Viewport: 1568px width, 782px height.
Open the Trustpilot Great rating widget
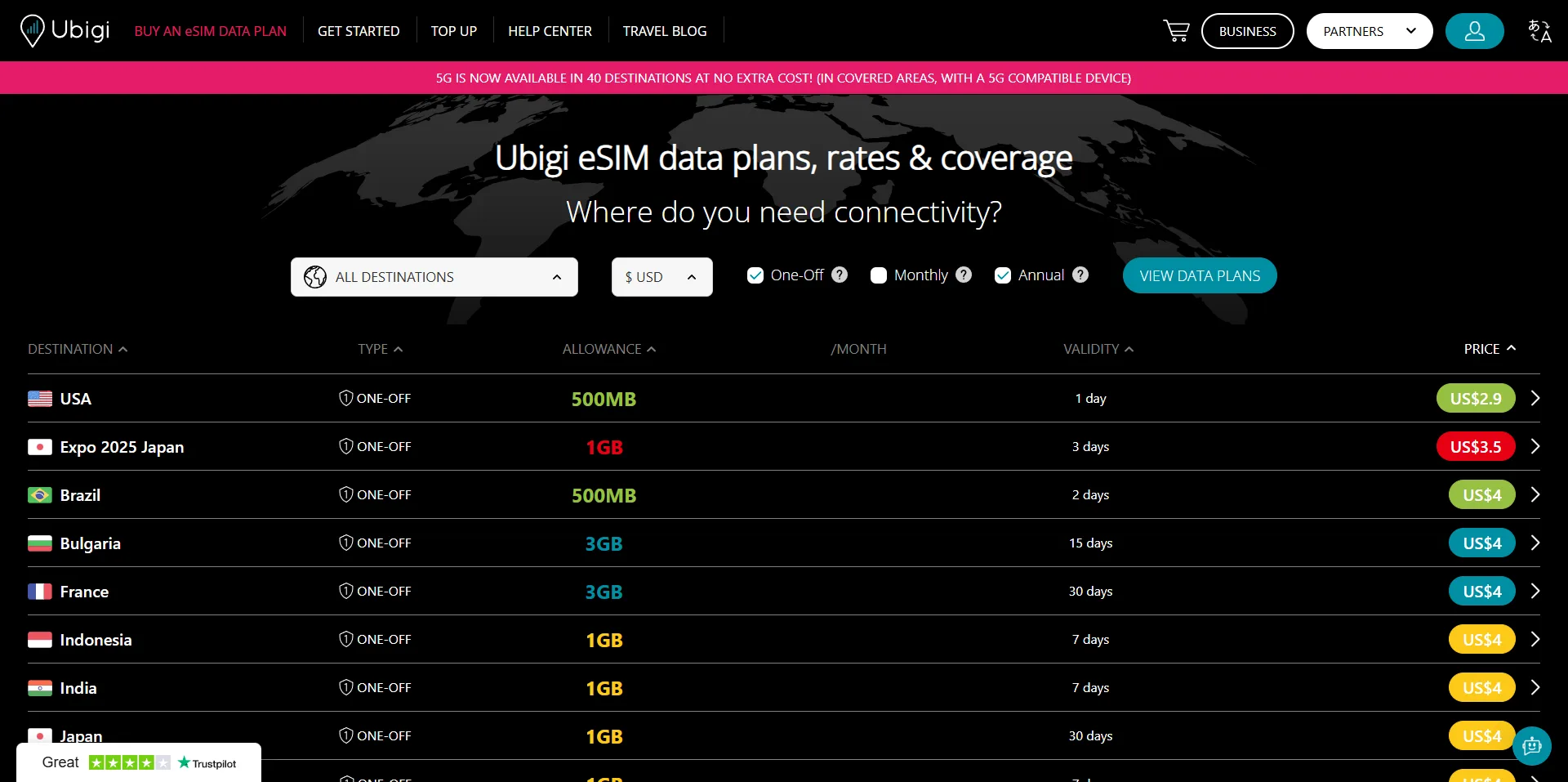click(x=139, y=762)
